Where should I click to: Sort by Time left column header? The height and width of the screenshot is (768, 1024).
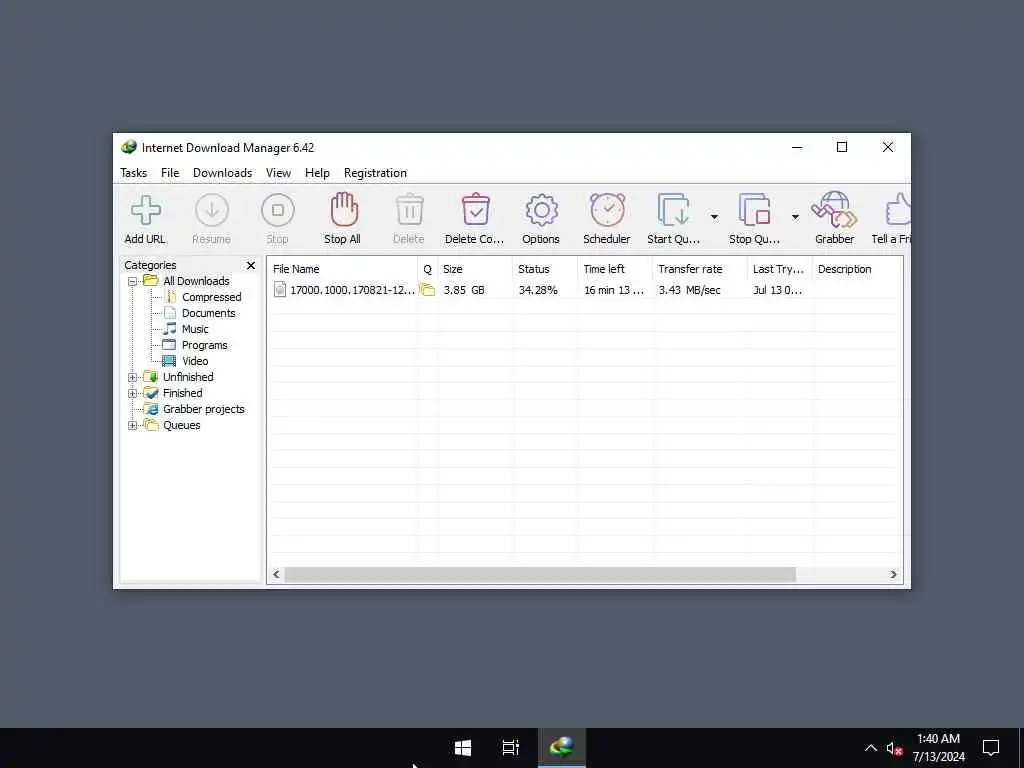(x=615, y=269)
